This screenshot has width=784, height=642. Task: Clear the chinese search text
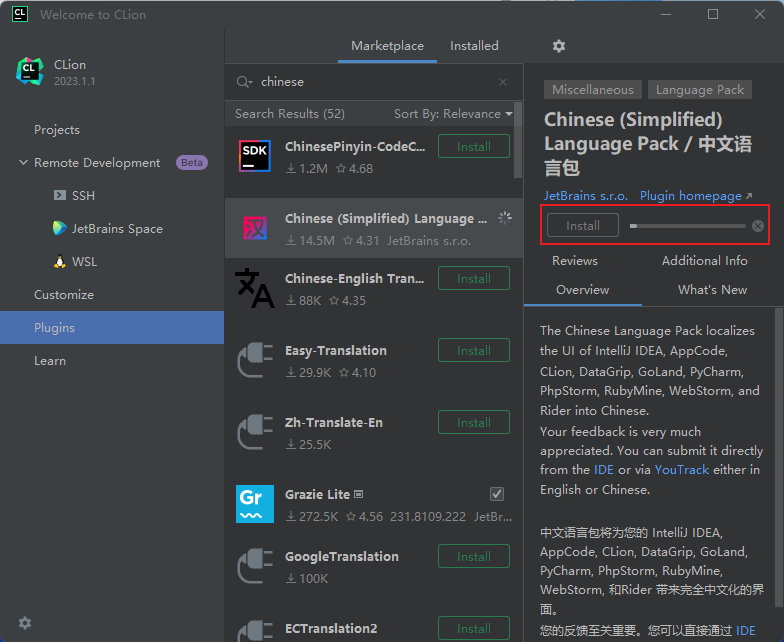click(x=503, y=82)
